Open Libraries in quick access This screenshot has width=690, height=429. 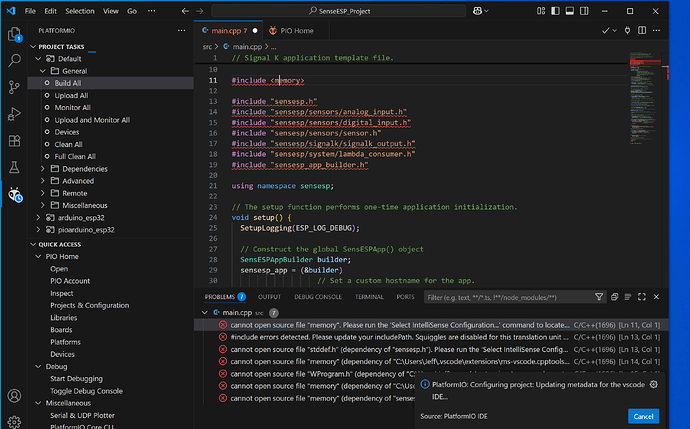64,318
